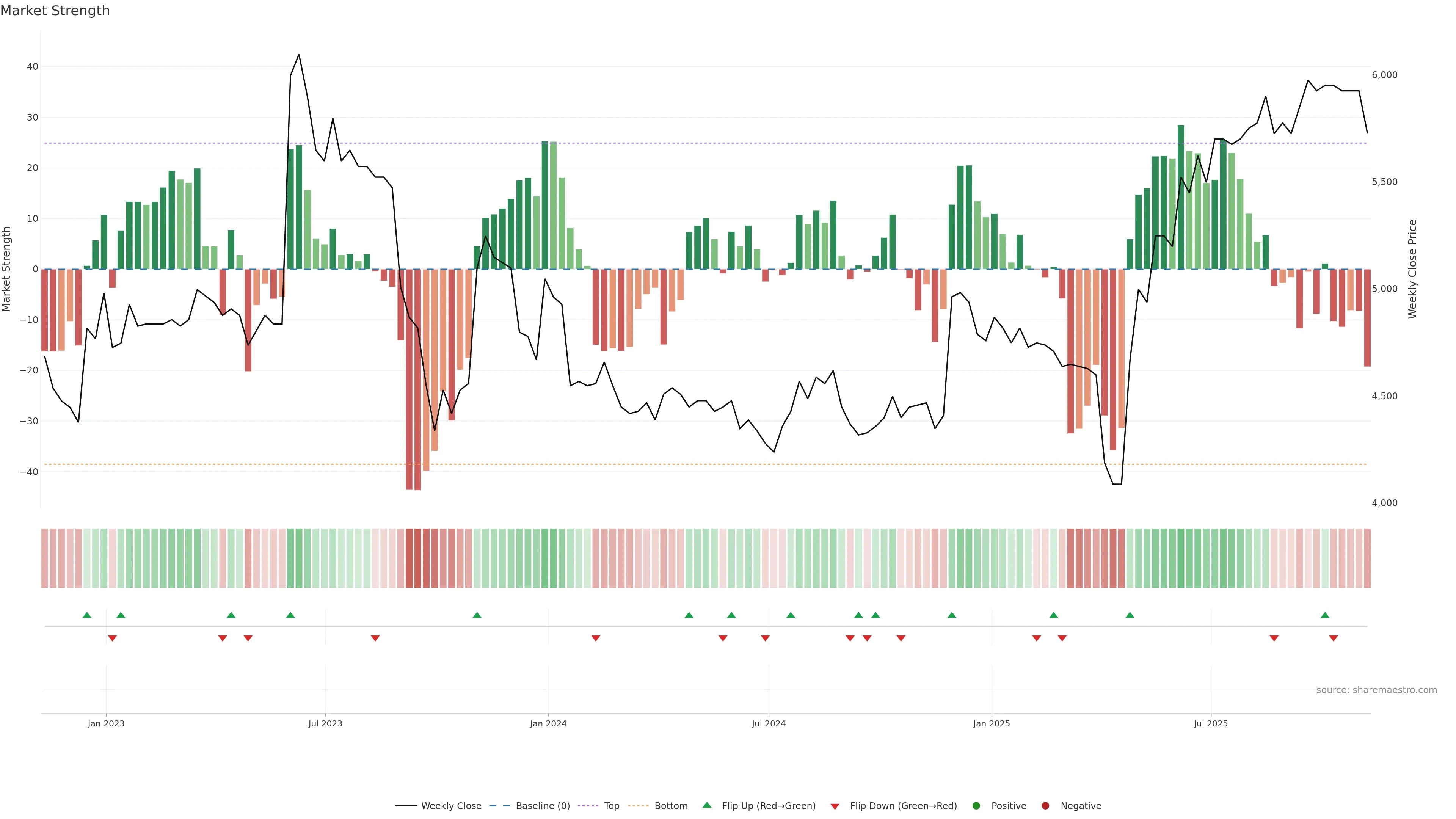1456x819 pixels.
Task: Click the Positive green circle legend icon
Action: [x=976, y=806]
